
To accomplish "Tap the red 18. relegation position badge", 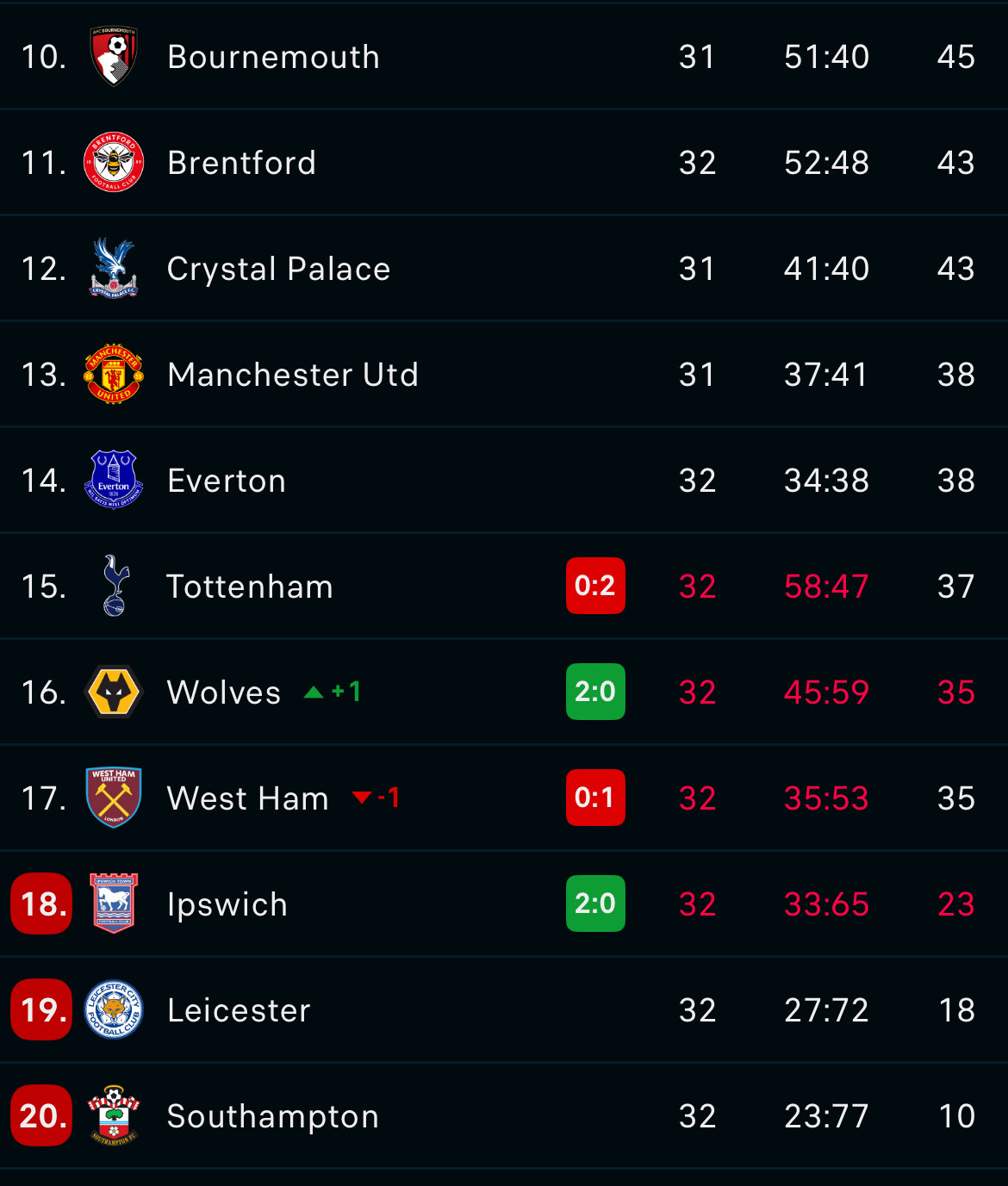I will [41, 903].
